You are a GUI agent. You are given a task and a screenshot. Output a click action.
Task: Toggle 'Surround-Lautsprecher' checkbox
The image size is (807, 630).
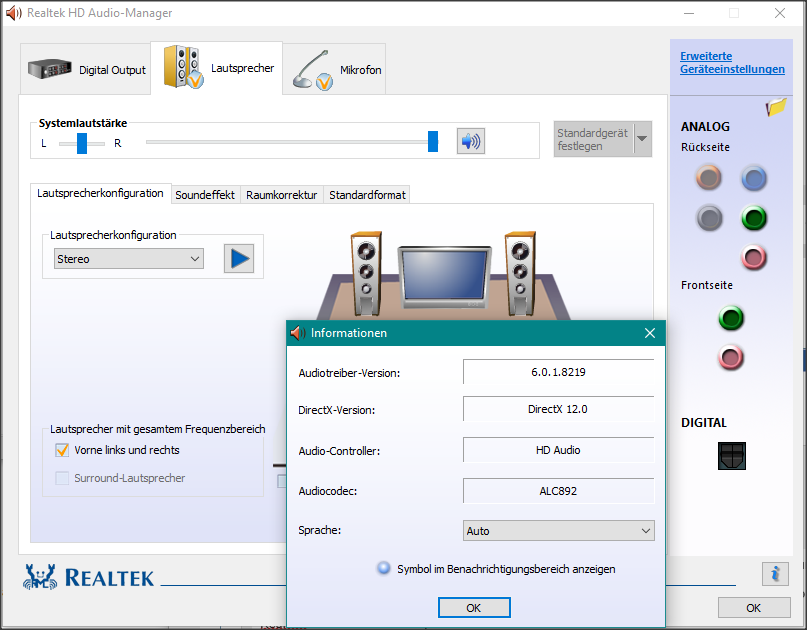[62, 478]
